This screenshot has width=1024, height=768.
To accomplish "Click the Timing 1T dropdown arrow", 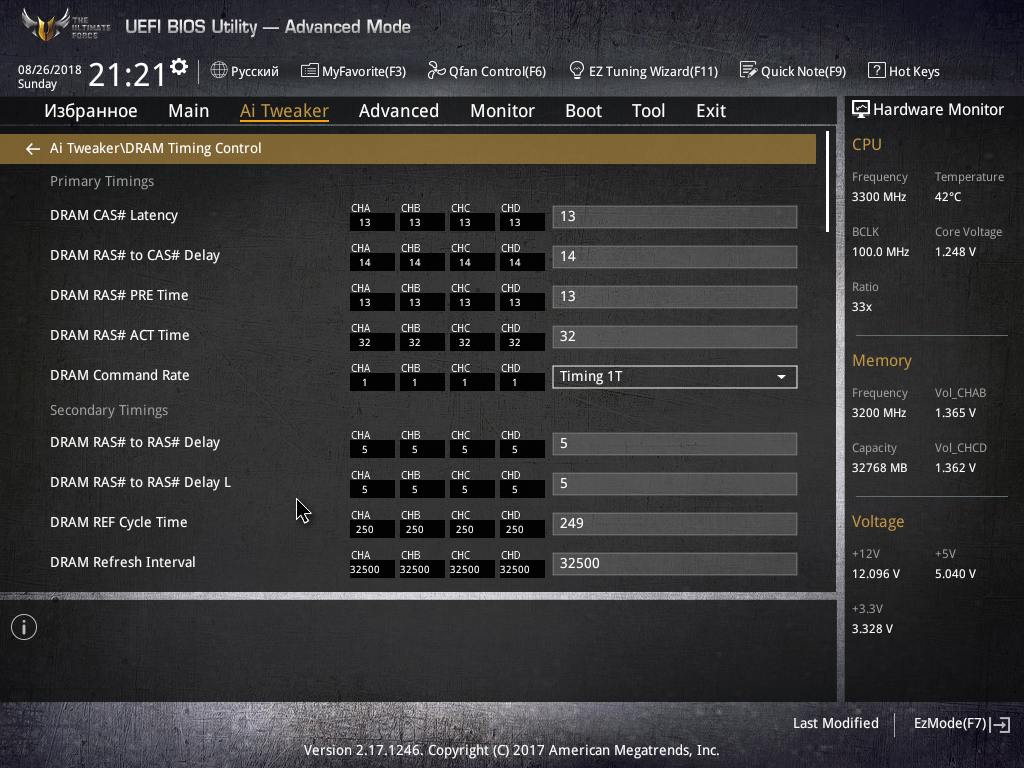I will tap(781, 377).
